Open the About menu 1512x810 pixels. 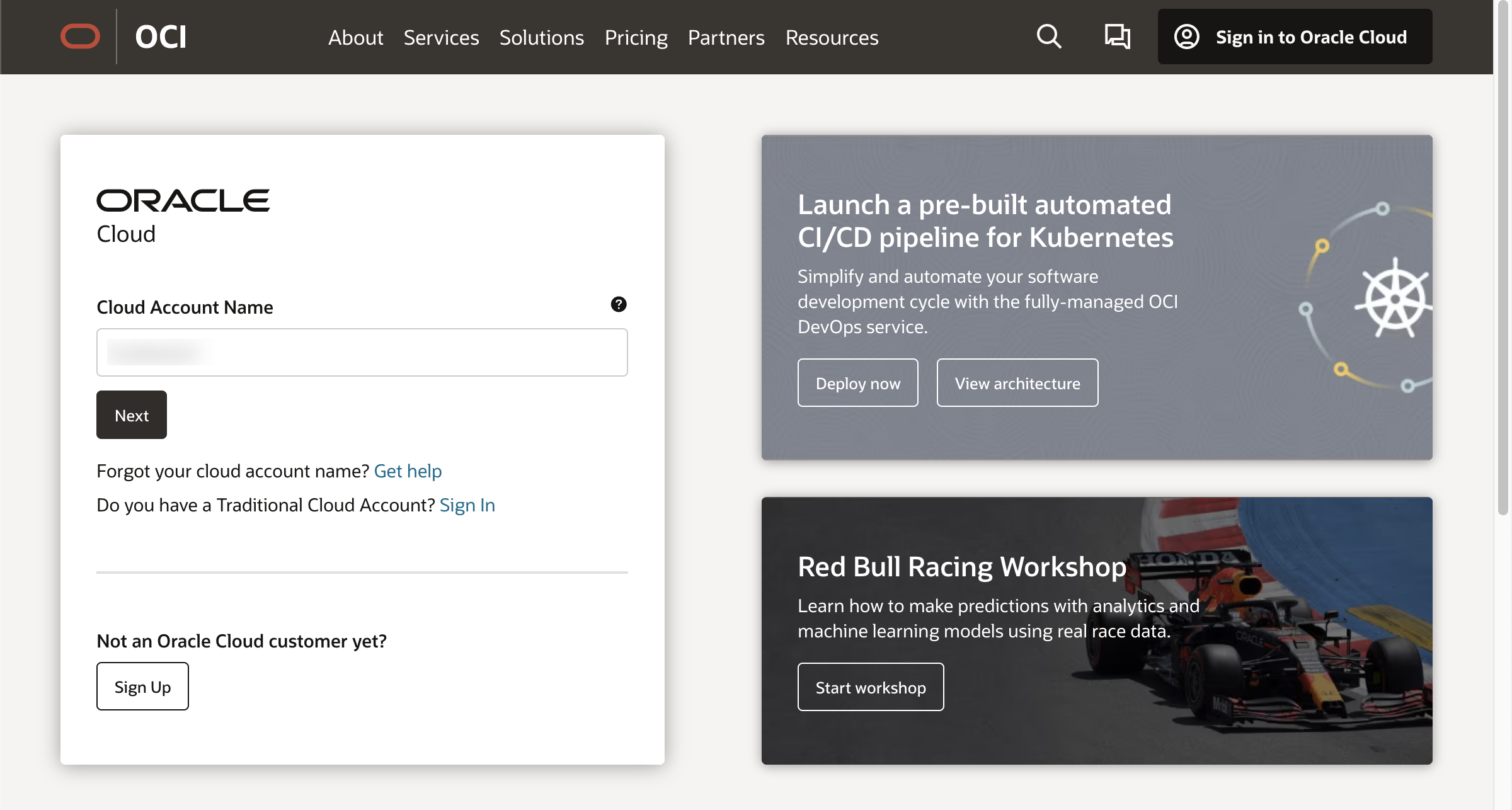pyautogui.click(x=355, y=38)
